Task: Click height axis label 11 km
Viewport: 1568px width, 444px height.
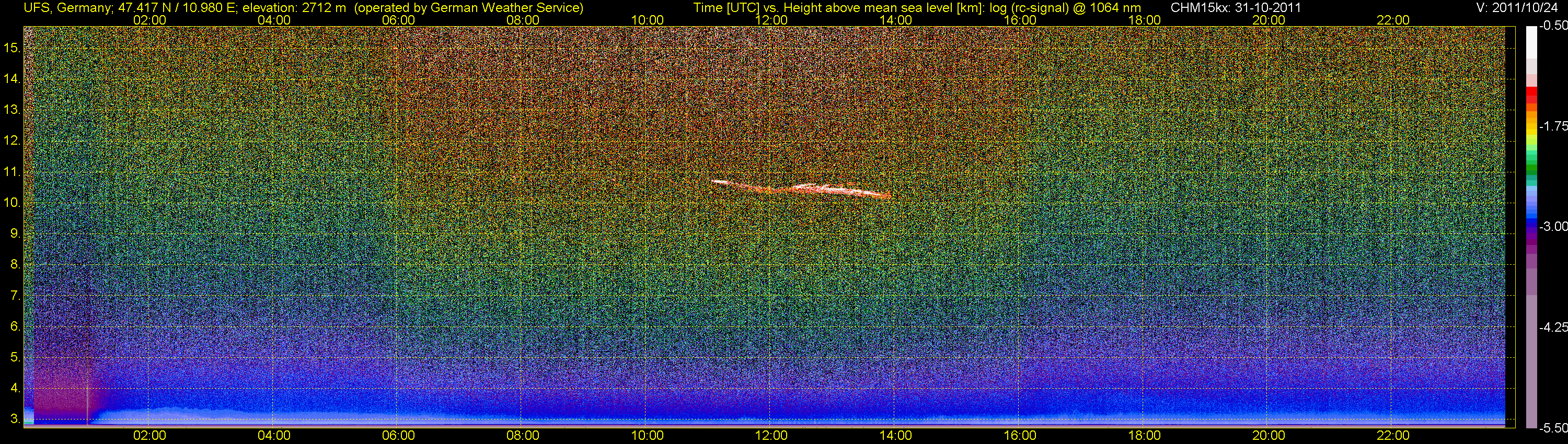Action: tap(12, 172)
